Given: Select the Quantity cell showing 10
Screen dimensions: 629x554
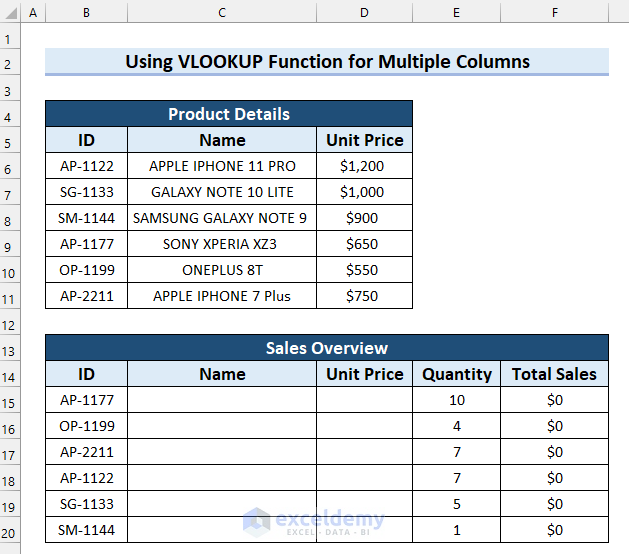Looking at the screenshot, I should click(457, 400).
